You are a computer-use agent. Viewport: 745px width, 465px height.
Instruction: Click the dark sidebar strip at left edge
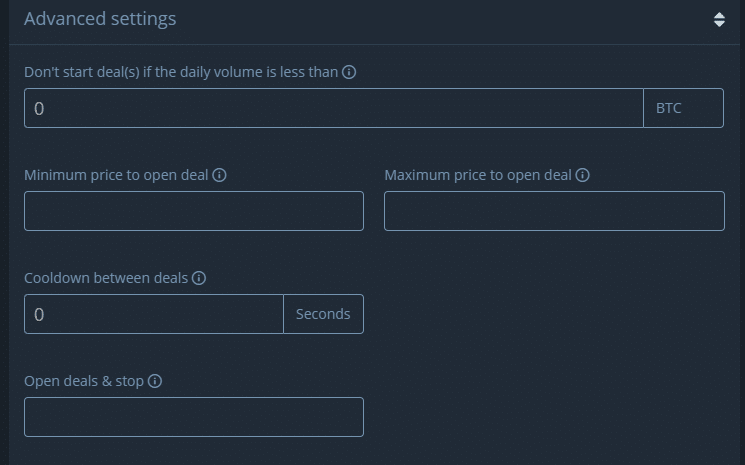pos(4,232)
